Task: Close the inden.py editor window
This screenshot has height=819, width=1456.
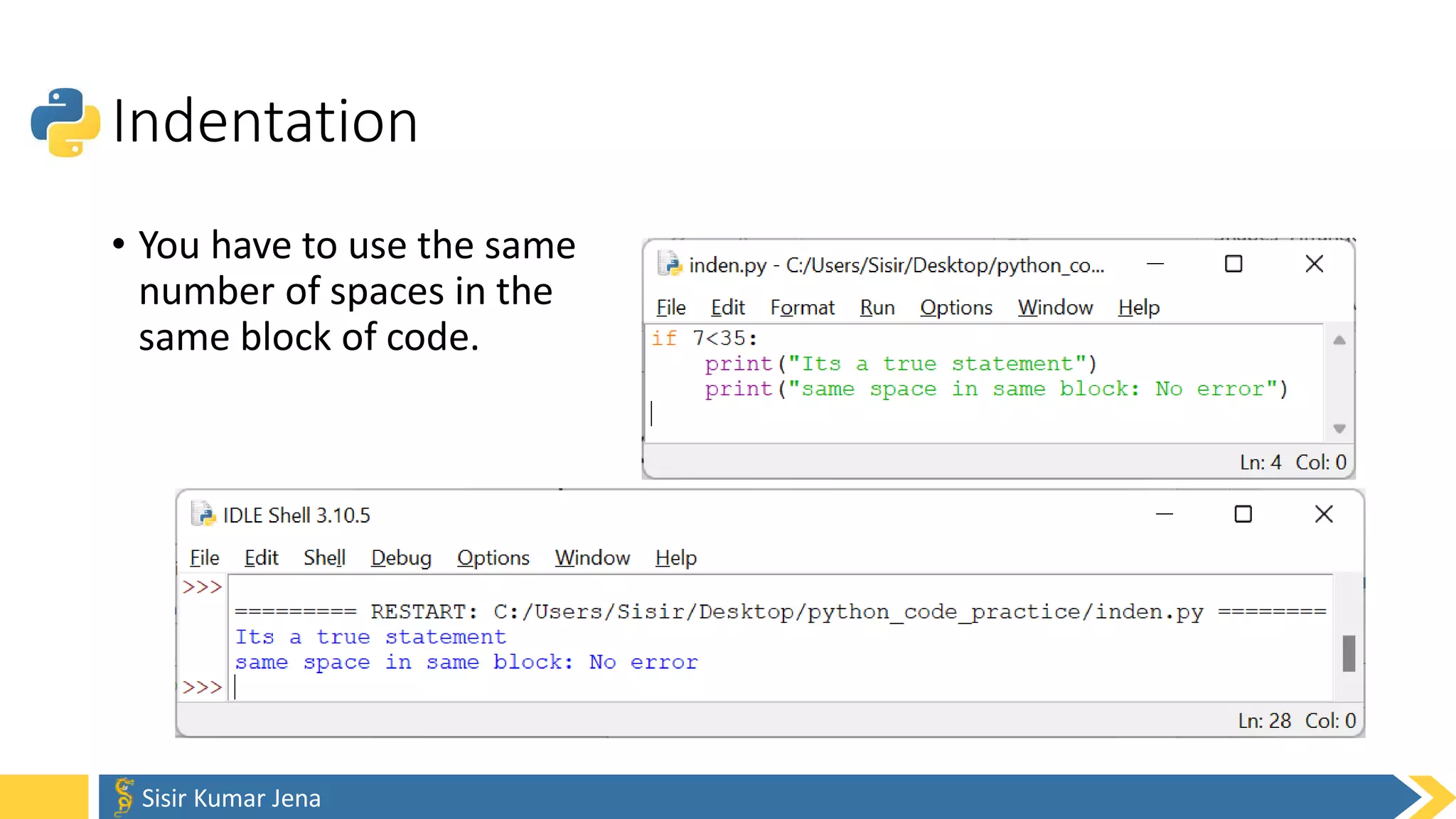Action: (x=1315, y=264)
